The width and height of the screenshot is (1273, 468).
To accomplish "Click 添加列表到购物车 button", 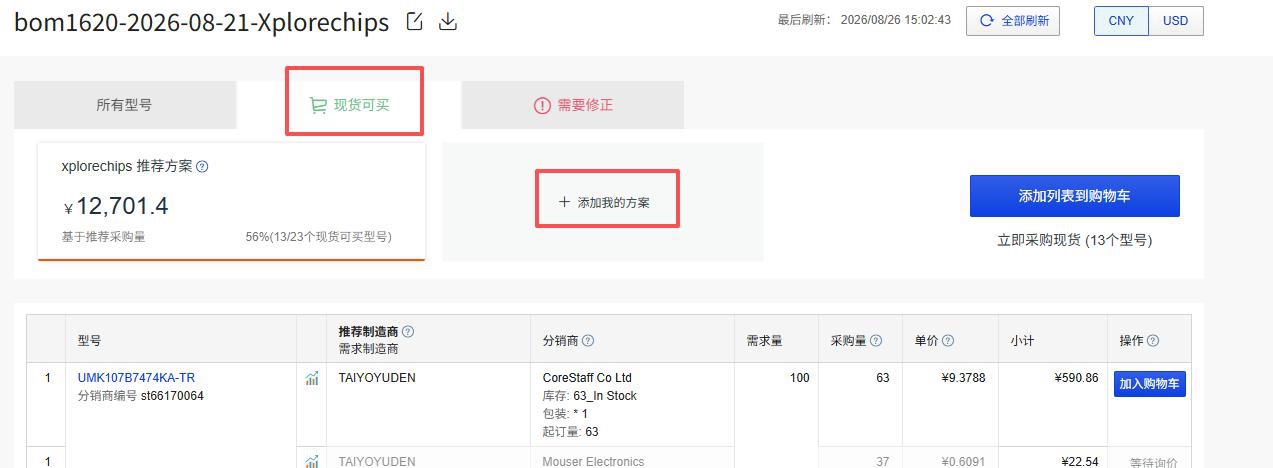I will [1075, 196].
